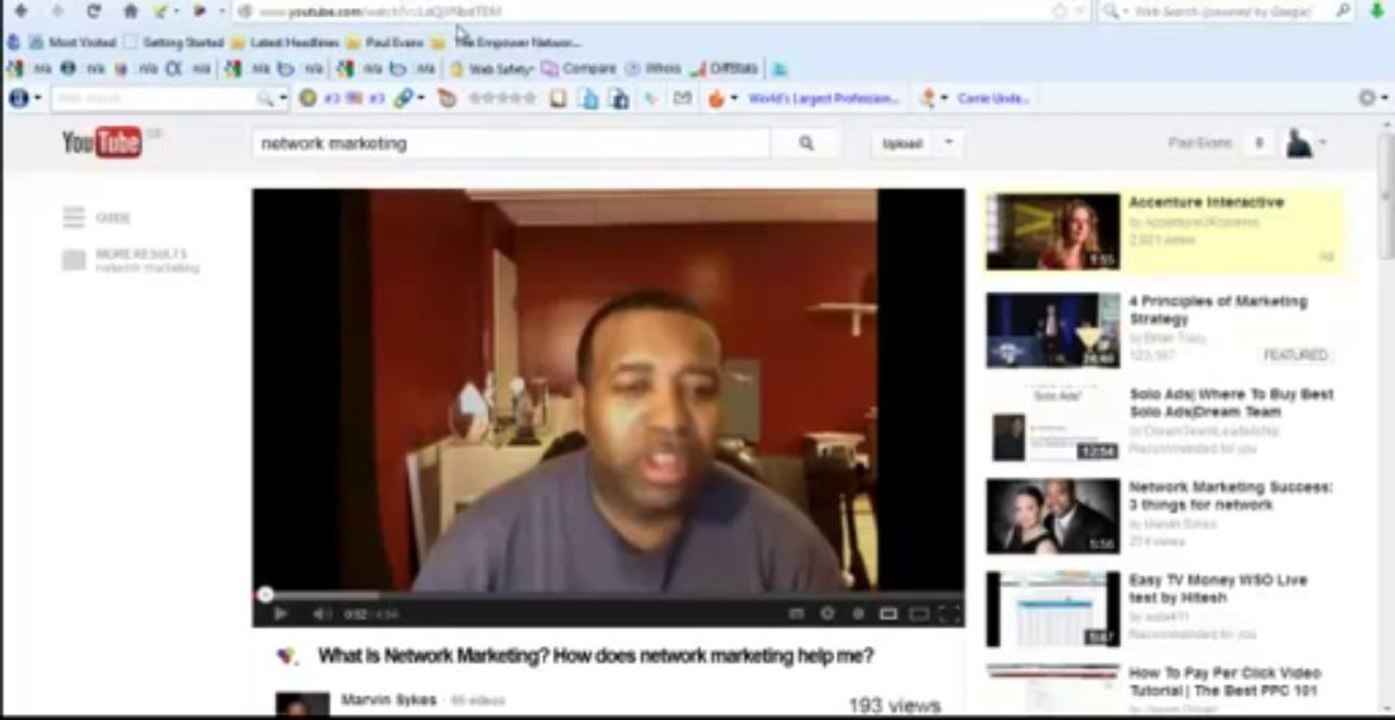The width and height of the screenshot is (1395, 720).
Task: Open the Paul Evans account name
Action: click(1200, 143)
